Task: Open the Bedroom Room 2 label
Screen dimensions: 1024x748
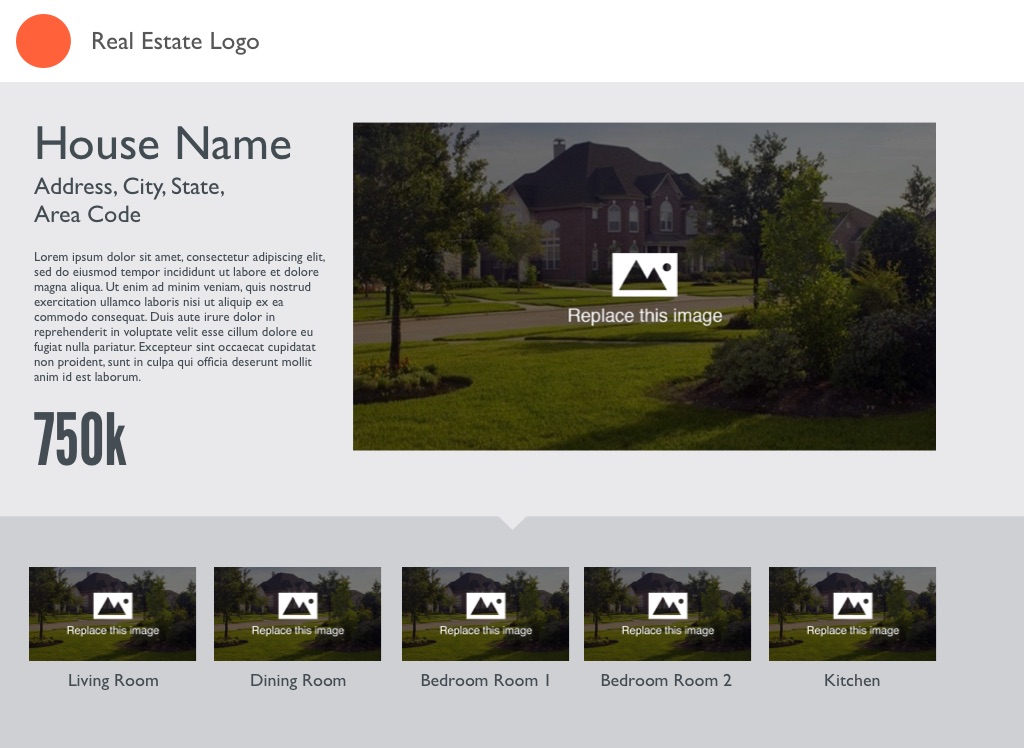Action: pyautogui.click(x=666, y=681)
